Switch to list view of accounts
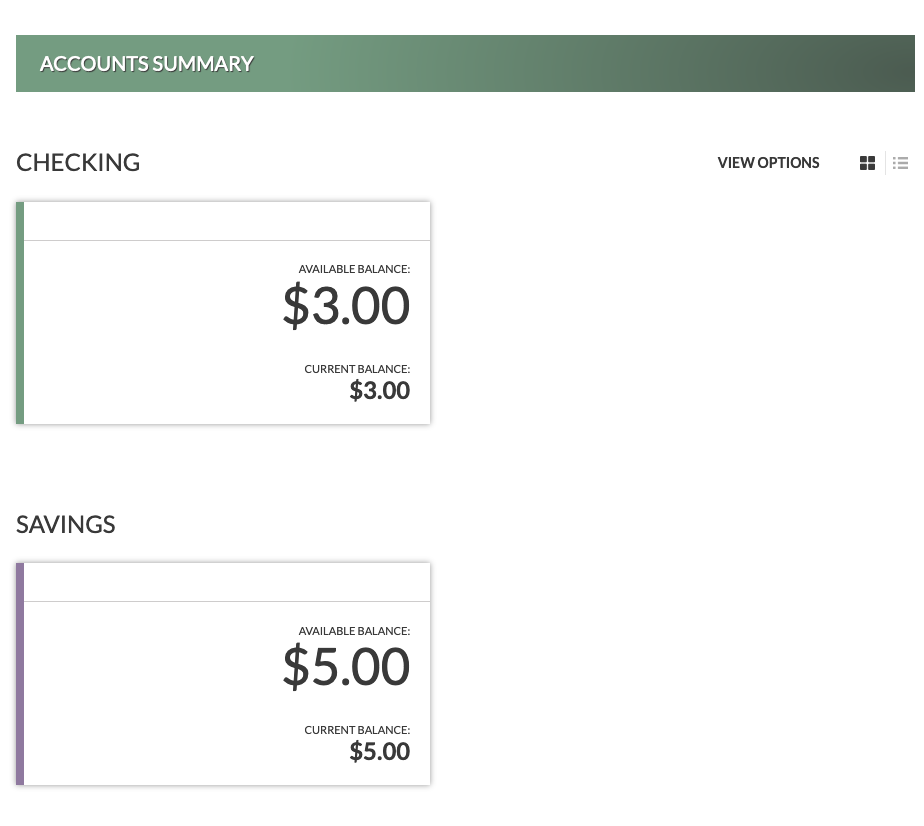Screen dimensions: 924x826 click(900, 163)
